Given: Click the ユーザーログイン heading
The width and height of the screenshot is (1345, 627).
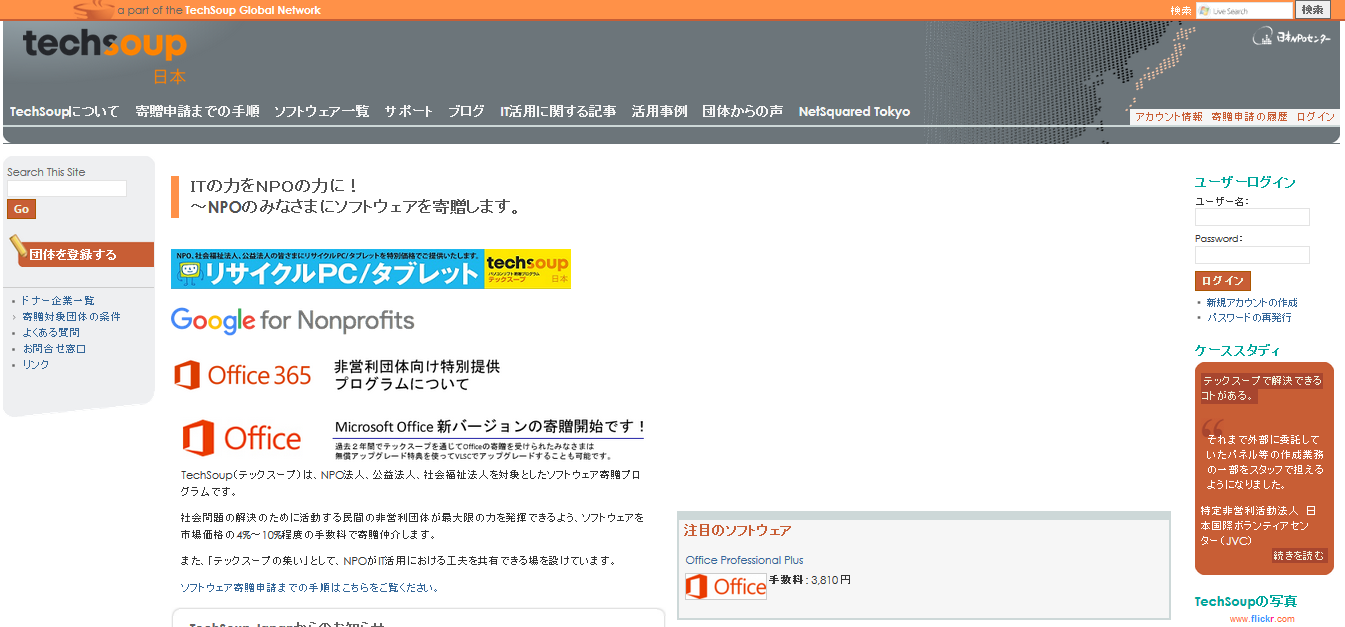Looking at the screenshot, I should 1245,182.
